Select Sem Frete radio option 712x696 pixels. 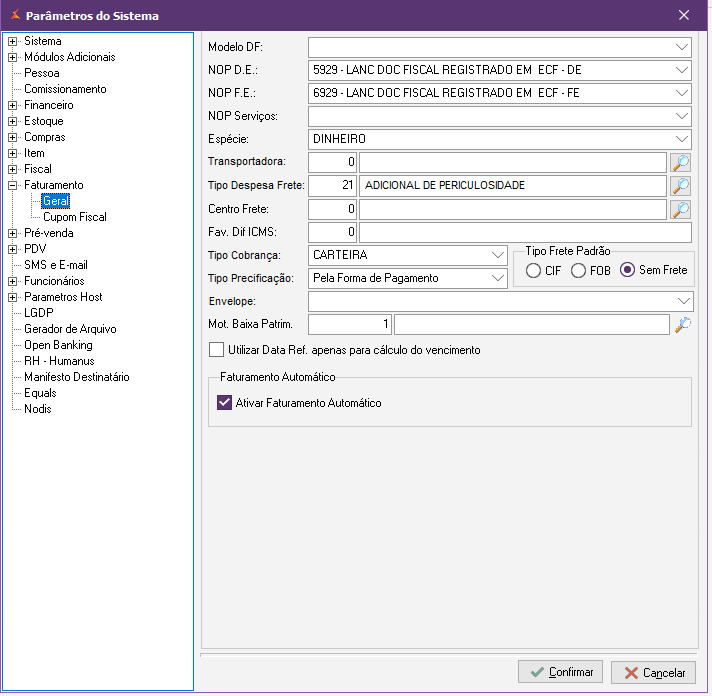[x=627, y=270]
